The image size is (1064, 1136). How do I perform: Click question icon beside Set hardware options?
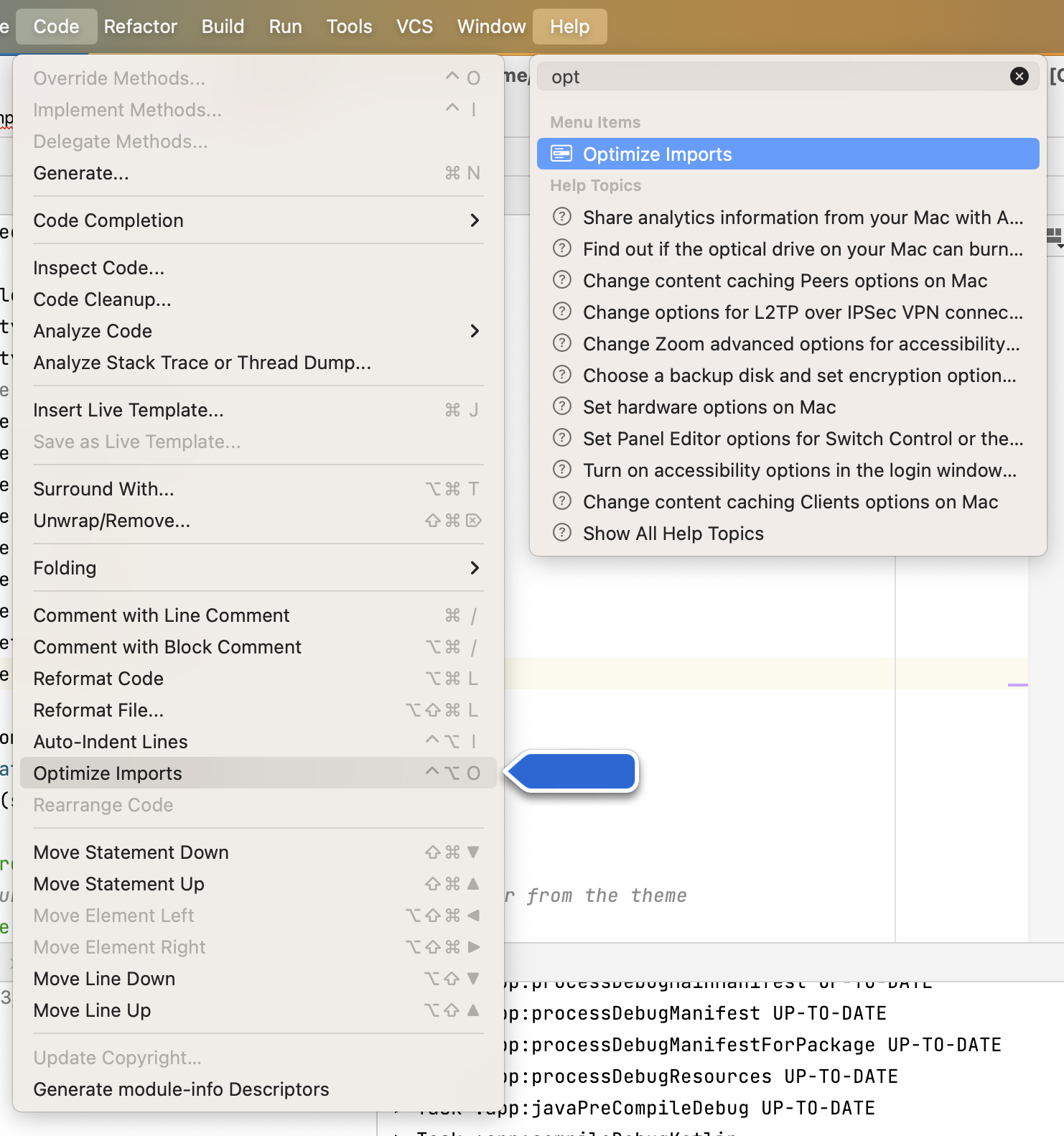pyautogui.click(x=561, y=406)
